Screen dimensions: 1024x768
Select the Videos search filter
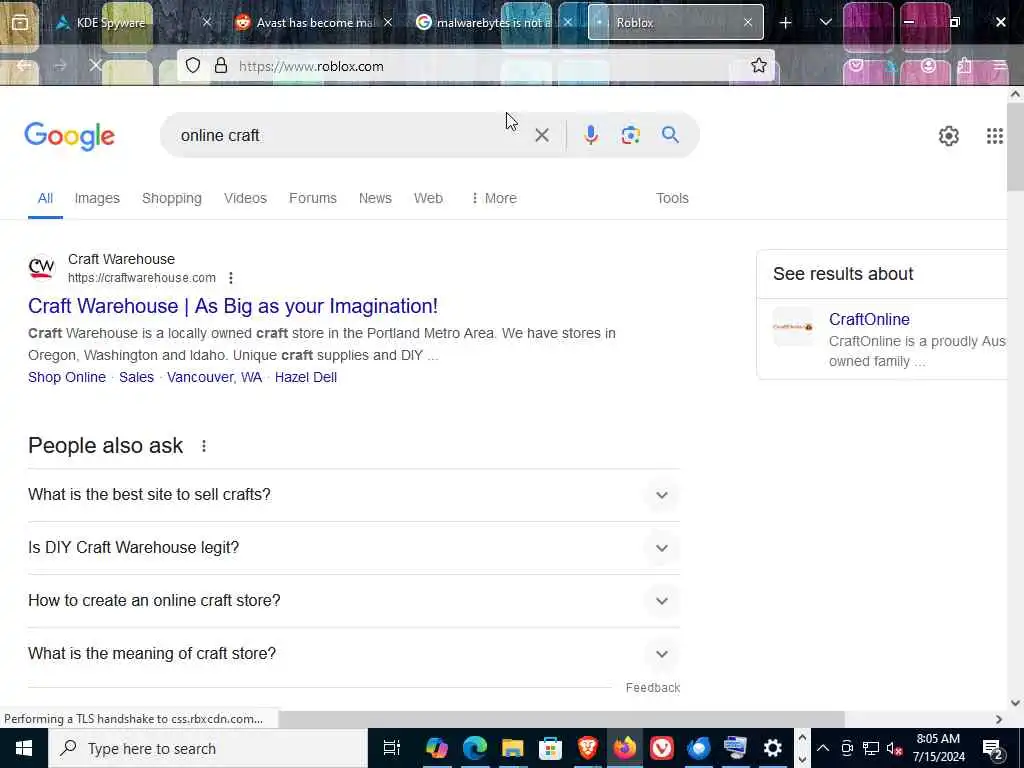click(x=245, y=199)
